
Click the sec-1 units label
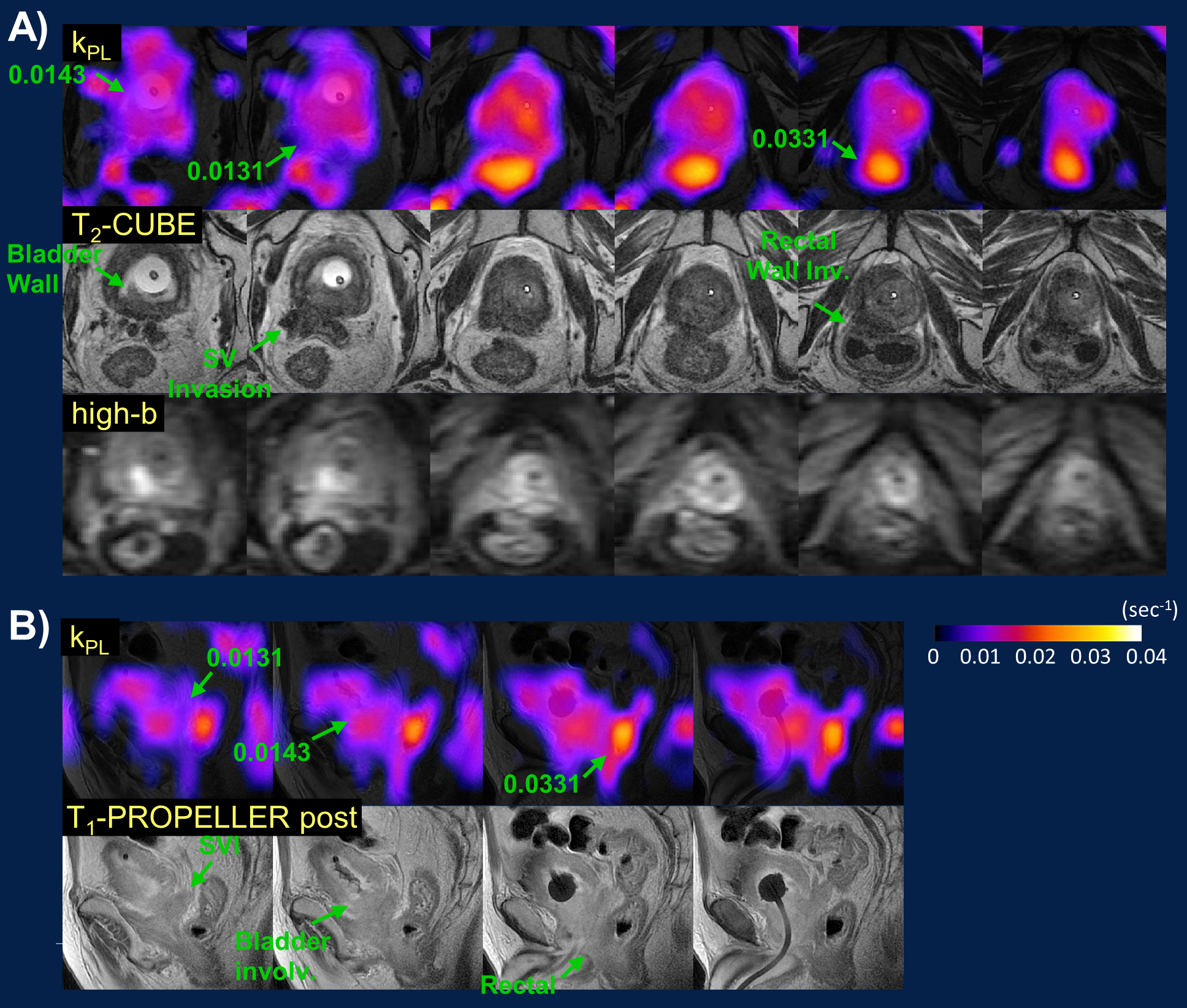point(1149,609)
